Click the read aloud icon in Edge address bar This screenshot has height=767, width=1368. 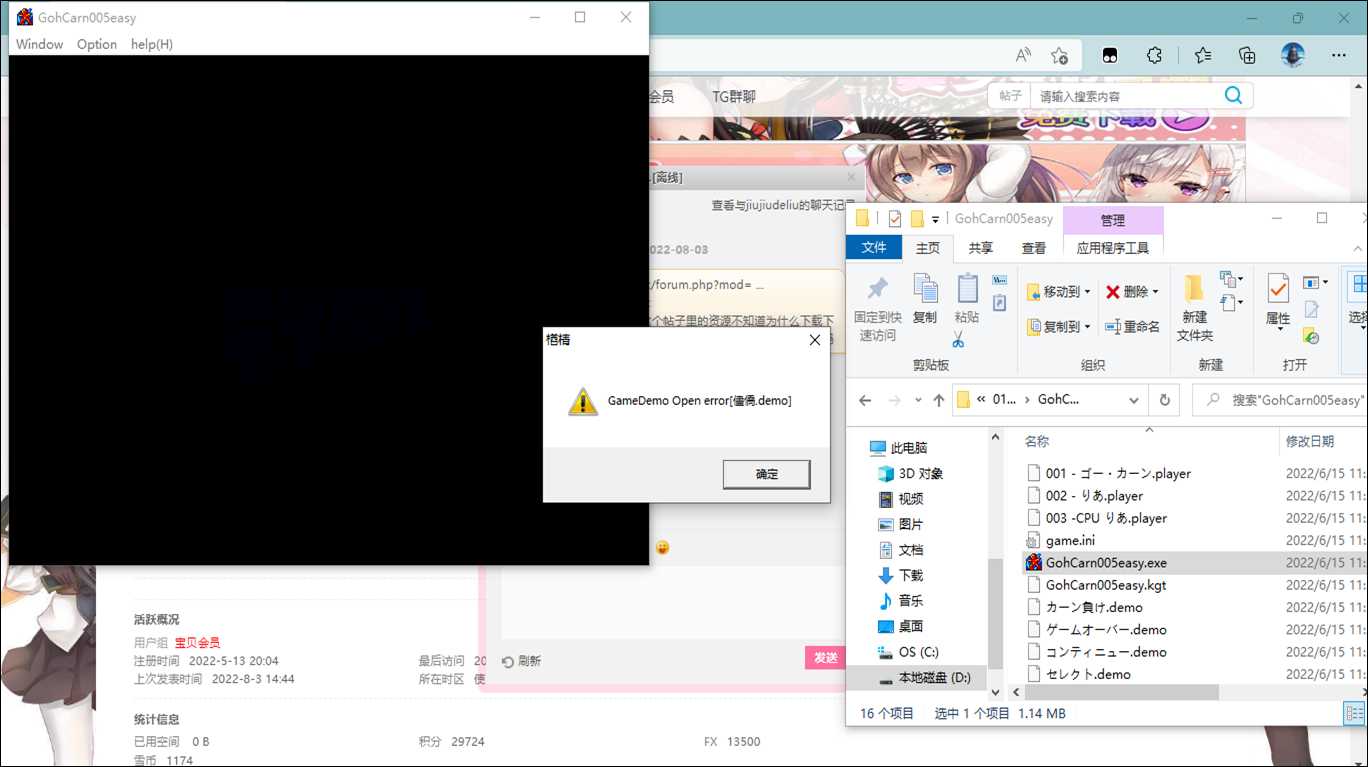pyautogui.click(x=1023, y=55)
